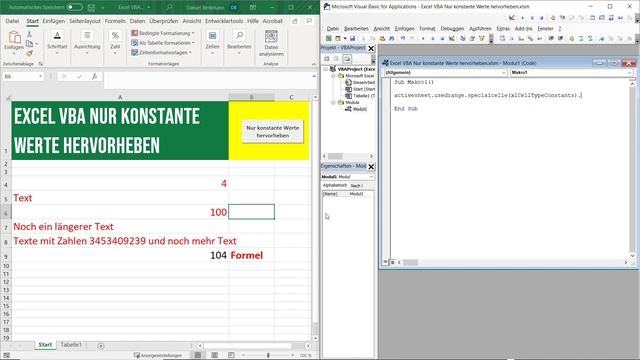Open the Entwicklertools ribbon tab
640x360 pixels.
click(224, 21)
